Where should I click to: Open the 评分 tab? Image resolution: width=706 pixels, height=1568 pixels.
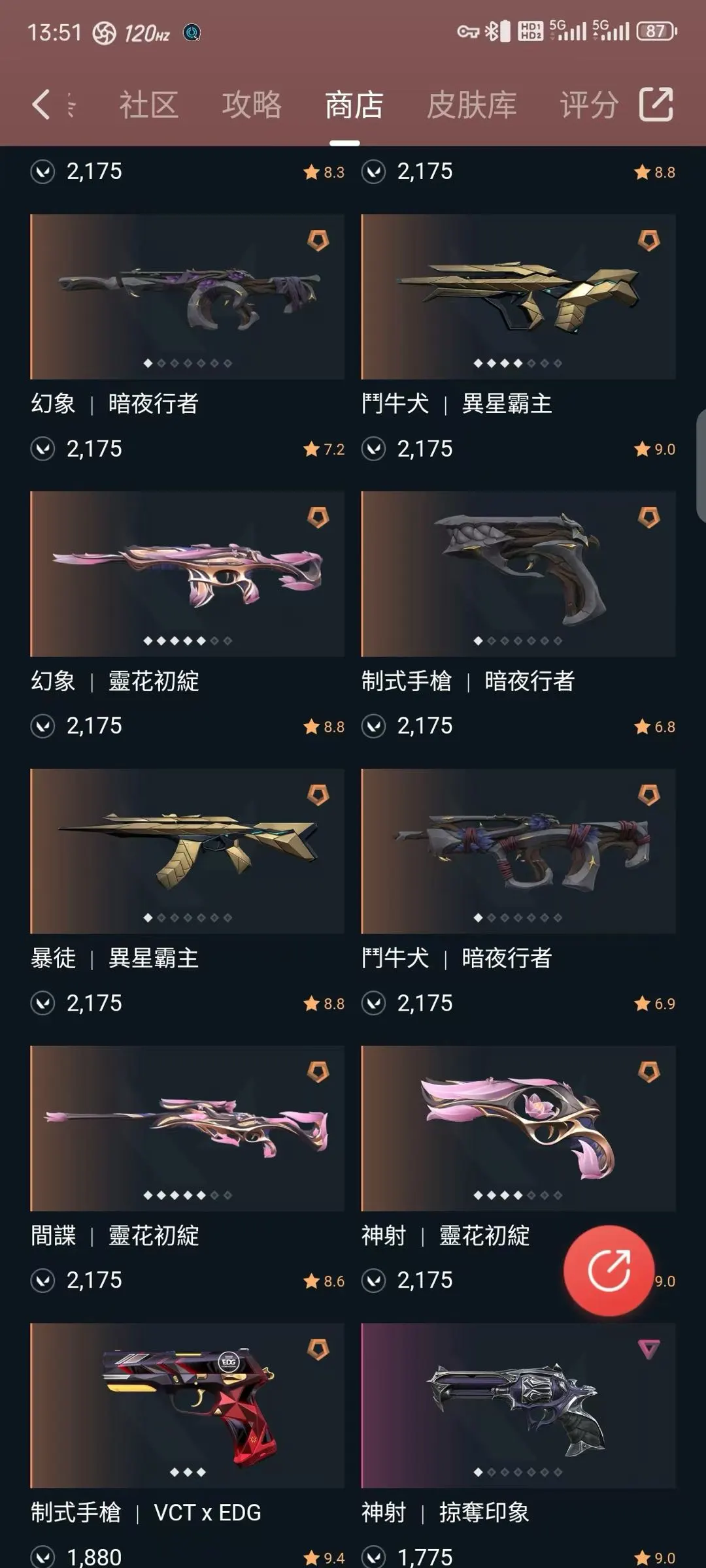coord(589,105)
